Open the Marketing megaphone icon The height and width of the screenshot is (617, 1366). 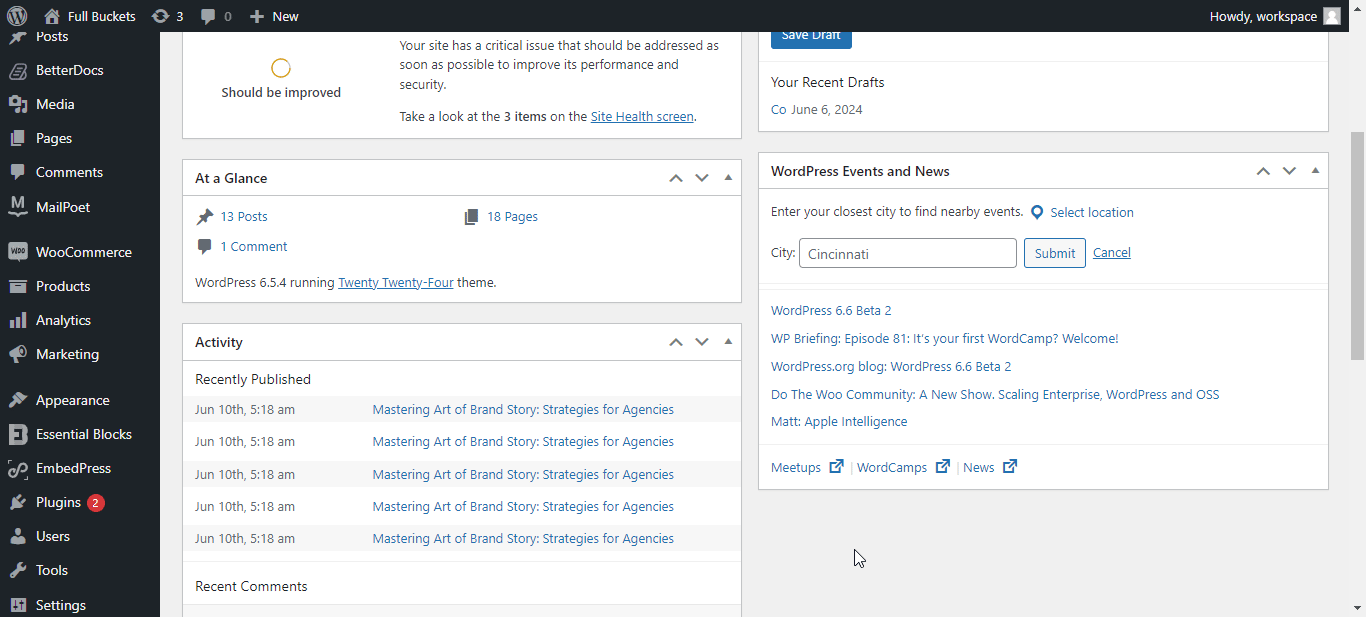(18, 354)
